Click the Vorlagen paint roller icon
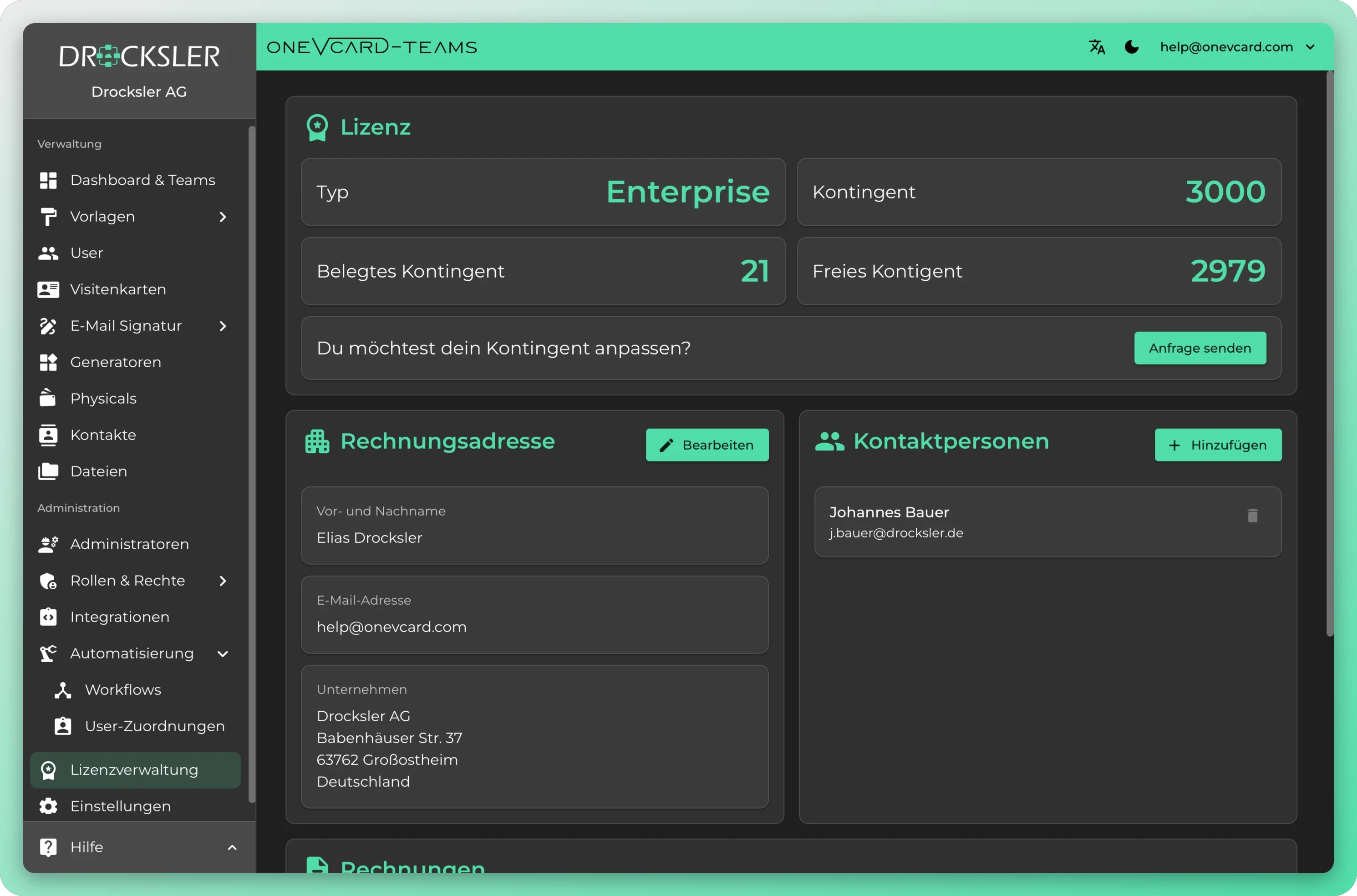1357x896 pixels. tap(49, 217)
